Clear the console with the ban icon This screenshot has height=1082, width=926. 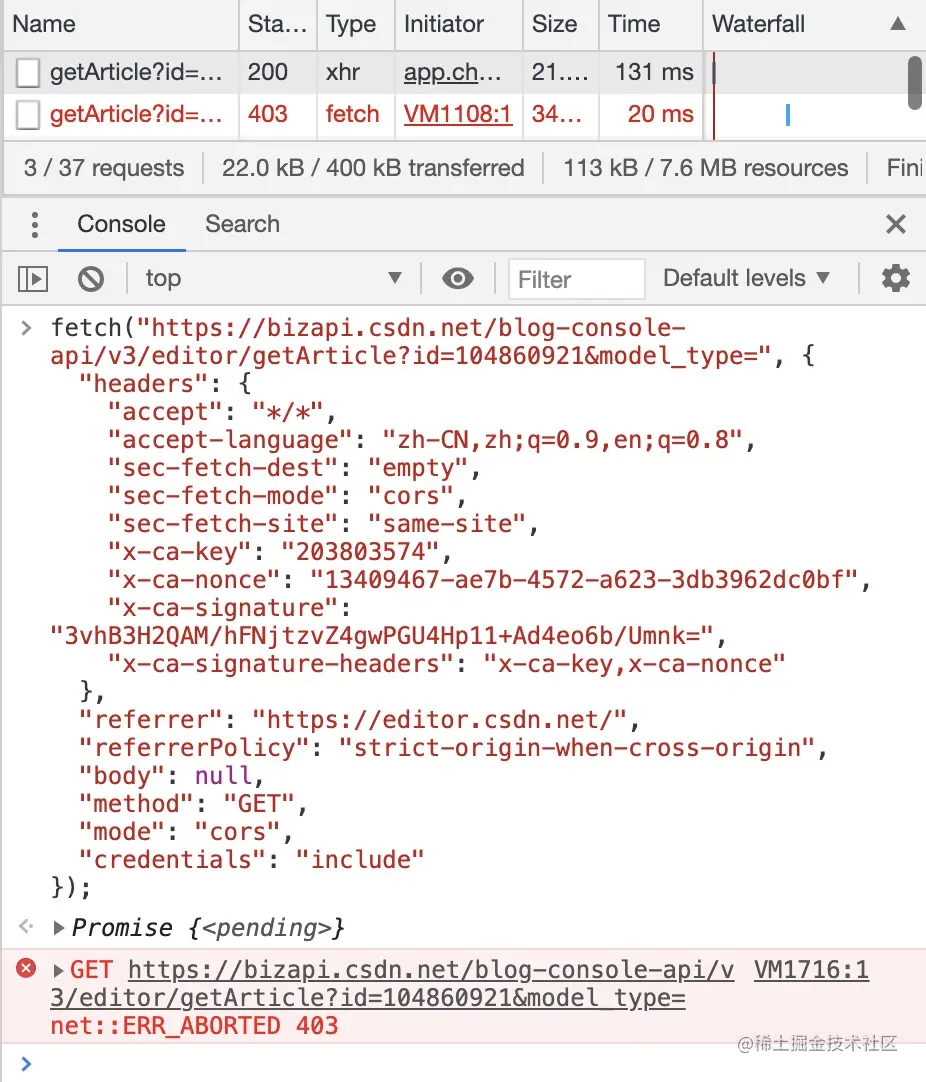tap(90, 279)
